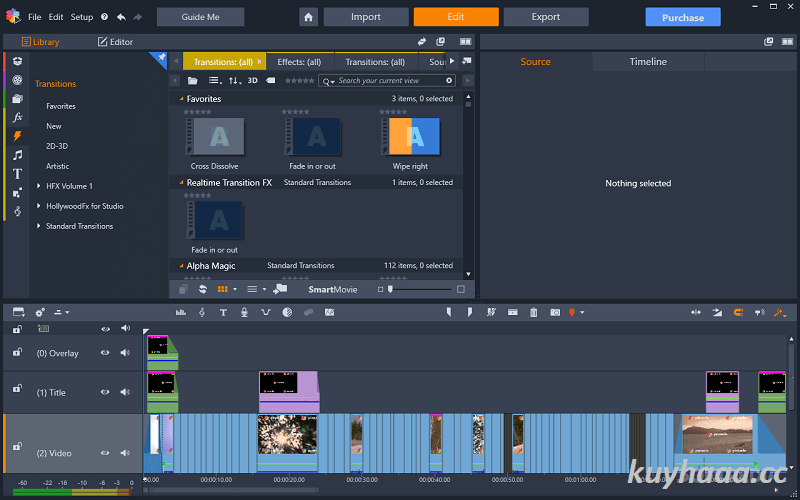
Task: Open the thumbnail view dropdown arrow
Action: [x=235, y=289]
